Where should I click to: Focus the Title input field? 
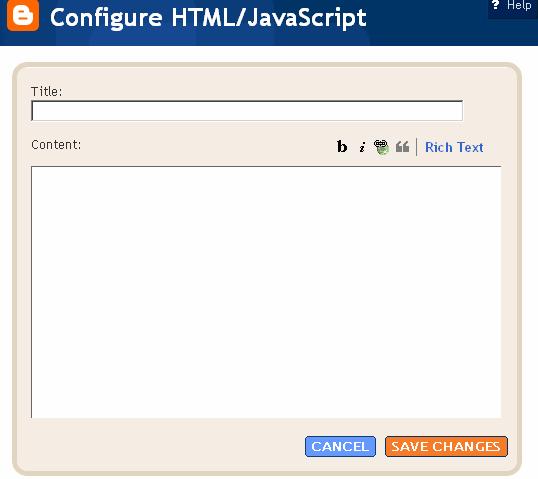[x=247, y=110]
